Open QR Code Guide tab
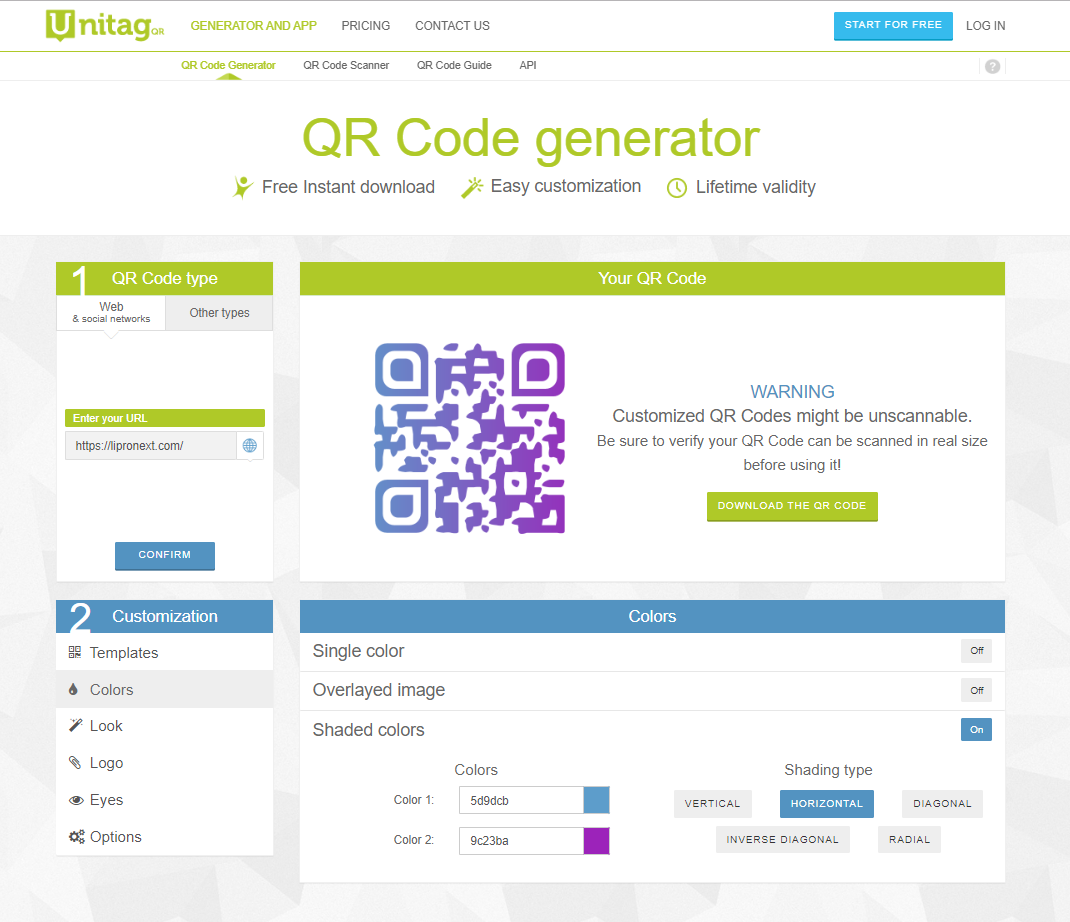 point(454,66)
